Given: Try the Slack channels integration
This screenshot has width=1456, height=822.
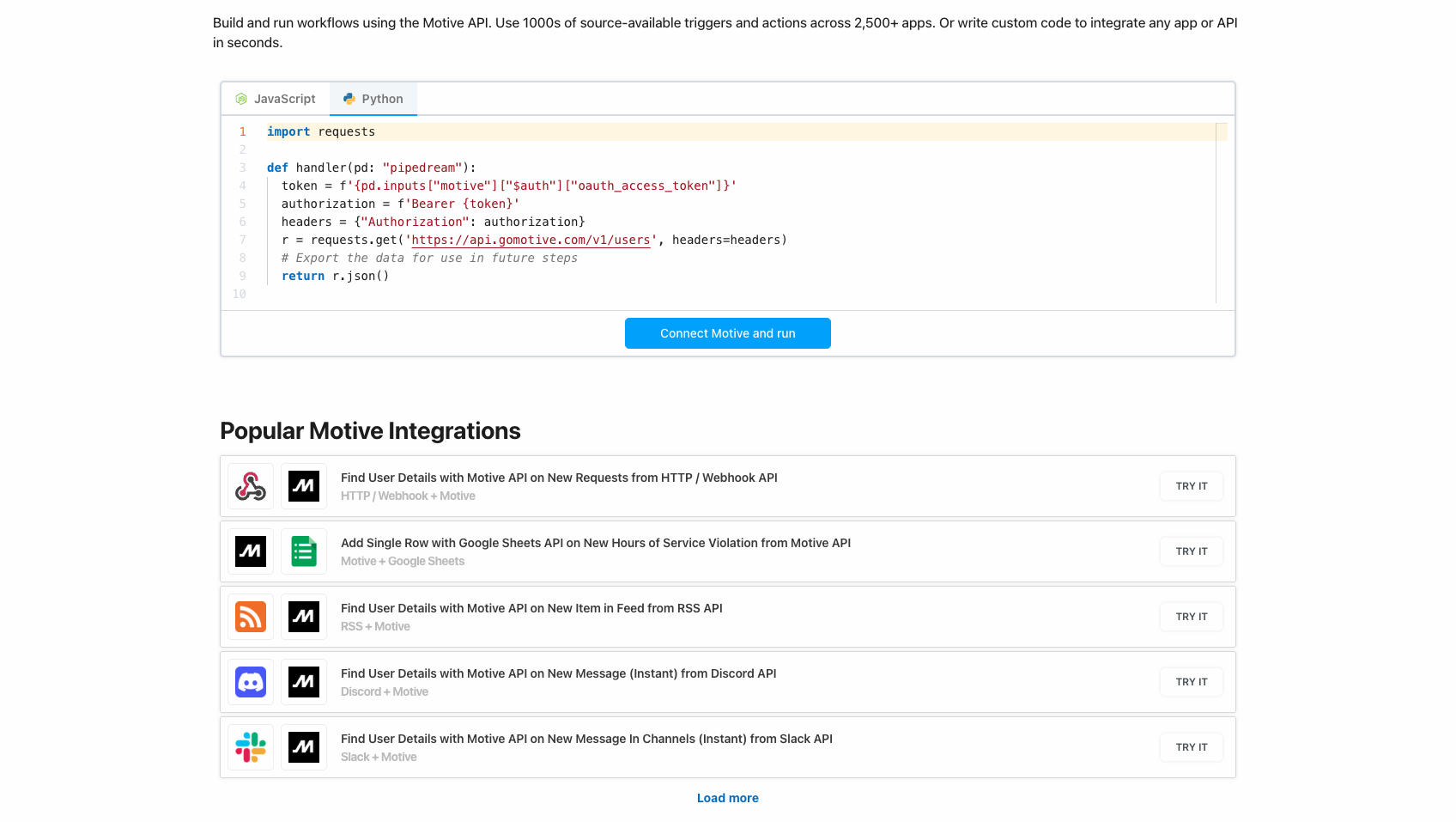Looking at the screenshot, I should tap(1191, 747).
